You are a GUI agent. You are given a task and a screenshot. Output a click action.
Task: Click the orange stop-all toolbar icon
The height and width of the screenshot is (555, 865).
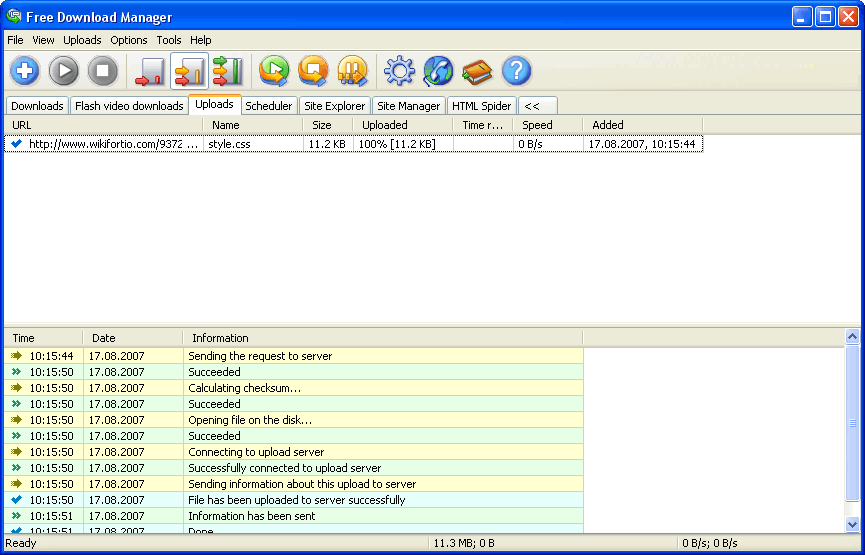[313, 71]
